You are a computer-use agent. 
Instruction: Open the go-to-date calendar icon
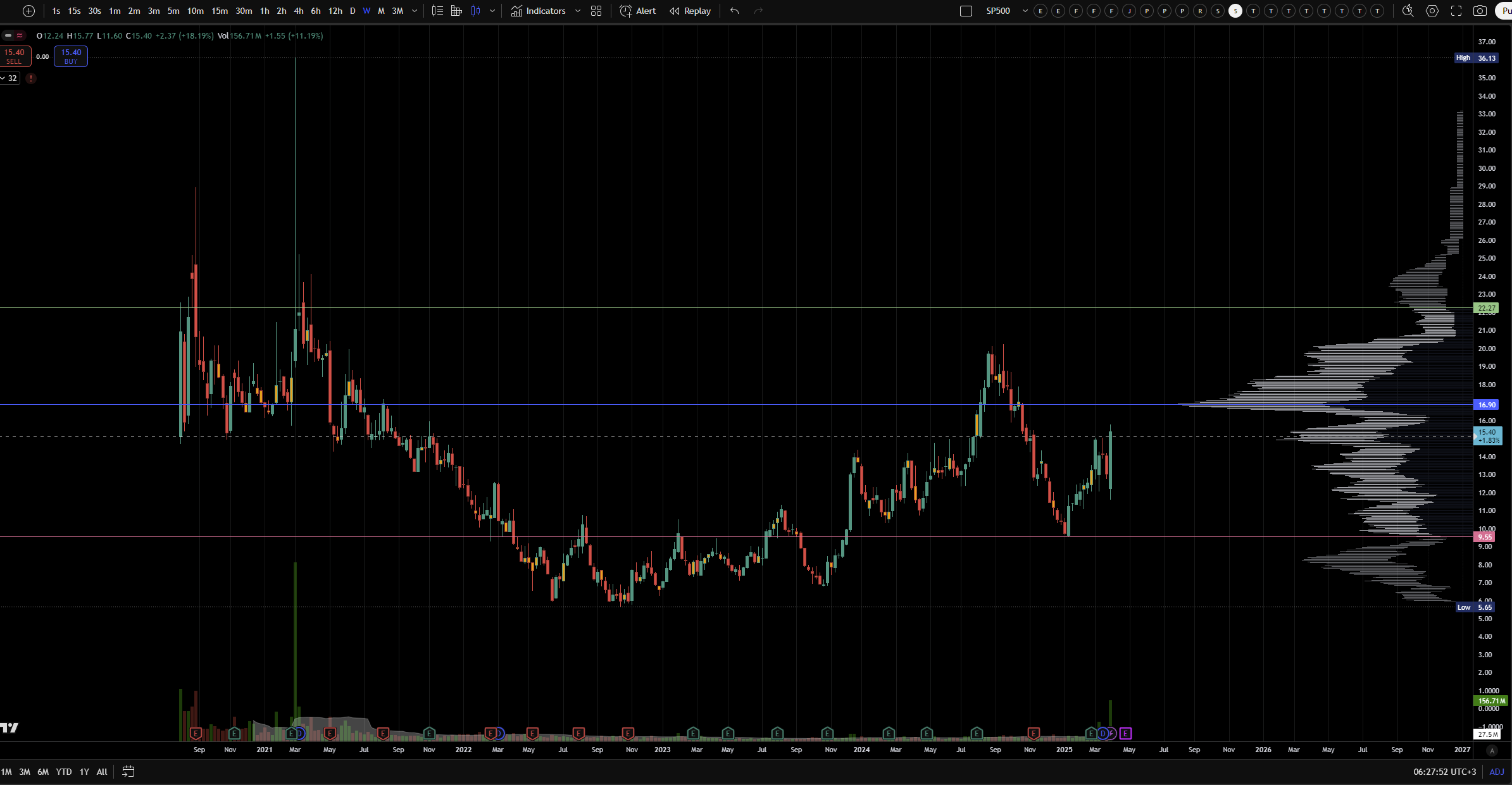tap(128, 772)
